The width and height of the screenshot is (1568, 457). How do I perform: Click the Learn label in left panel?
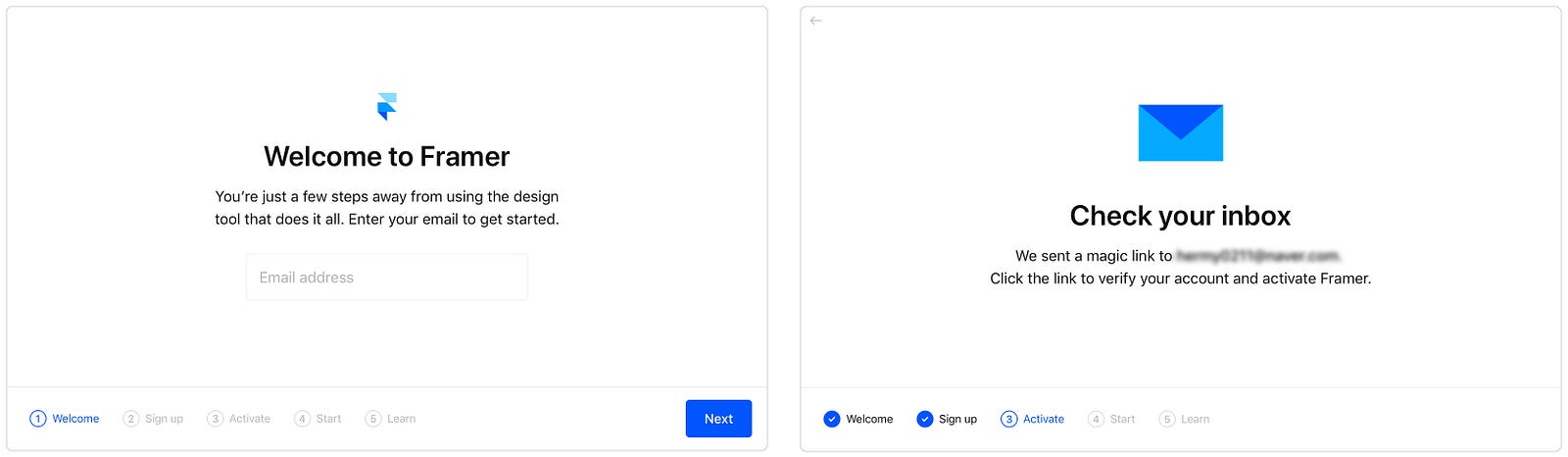(401, 419)
